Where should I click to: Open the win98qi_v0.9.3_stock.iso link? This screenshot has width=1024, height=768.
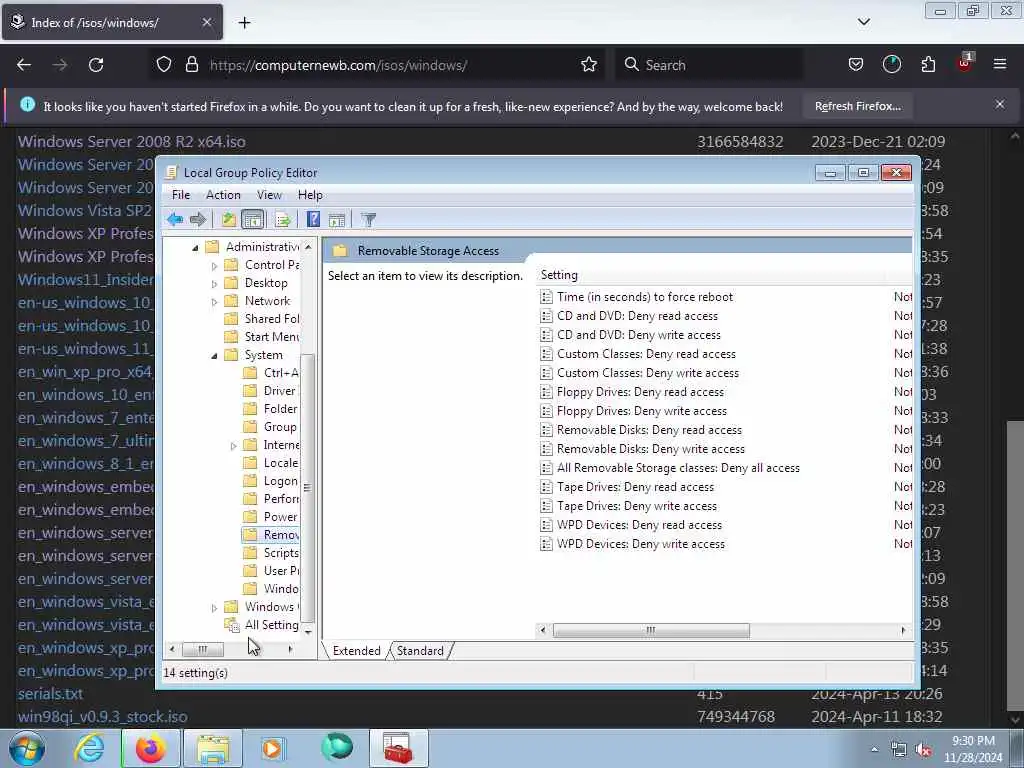pyautogui.click(x=103, y=716)
